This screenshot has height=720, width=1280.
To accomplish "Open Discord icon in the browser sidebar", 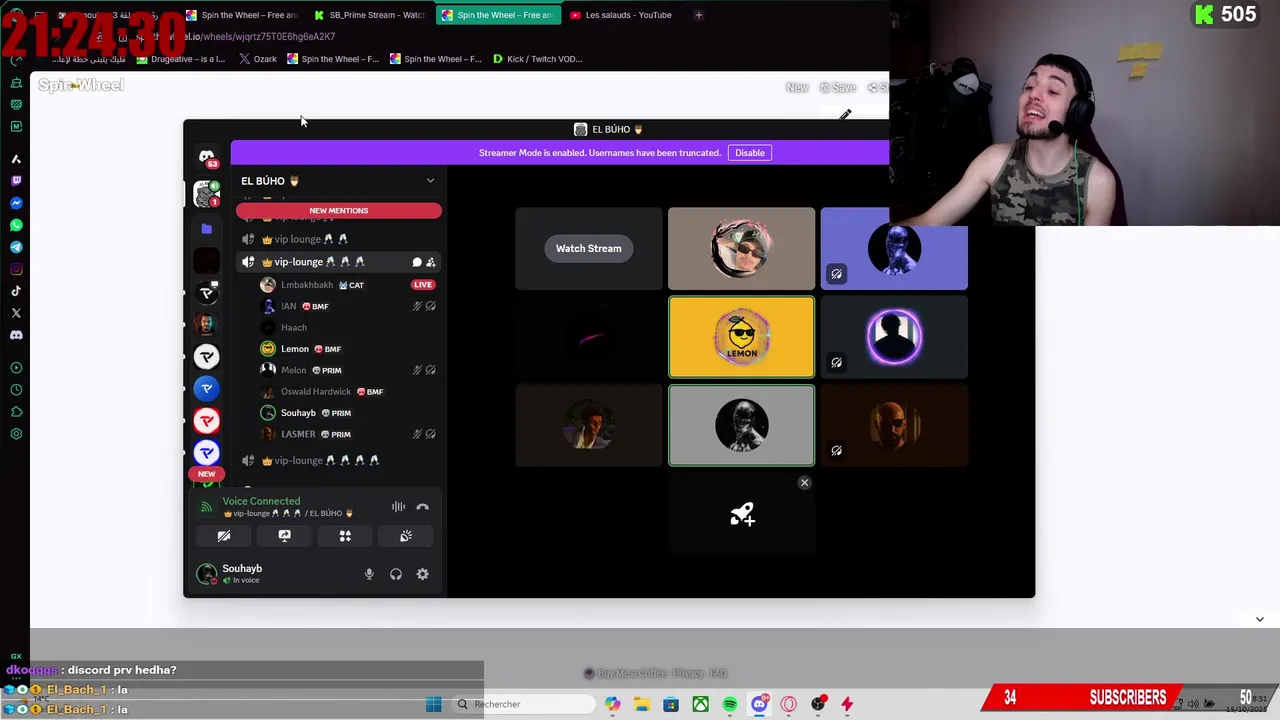I will click(x=16, y=335).
